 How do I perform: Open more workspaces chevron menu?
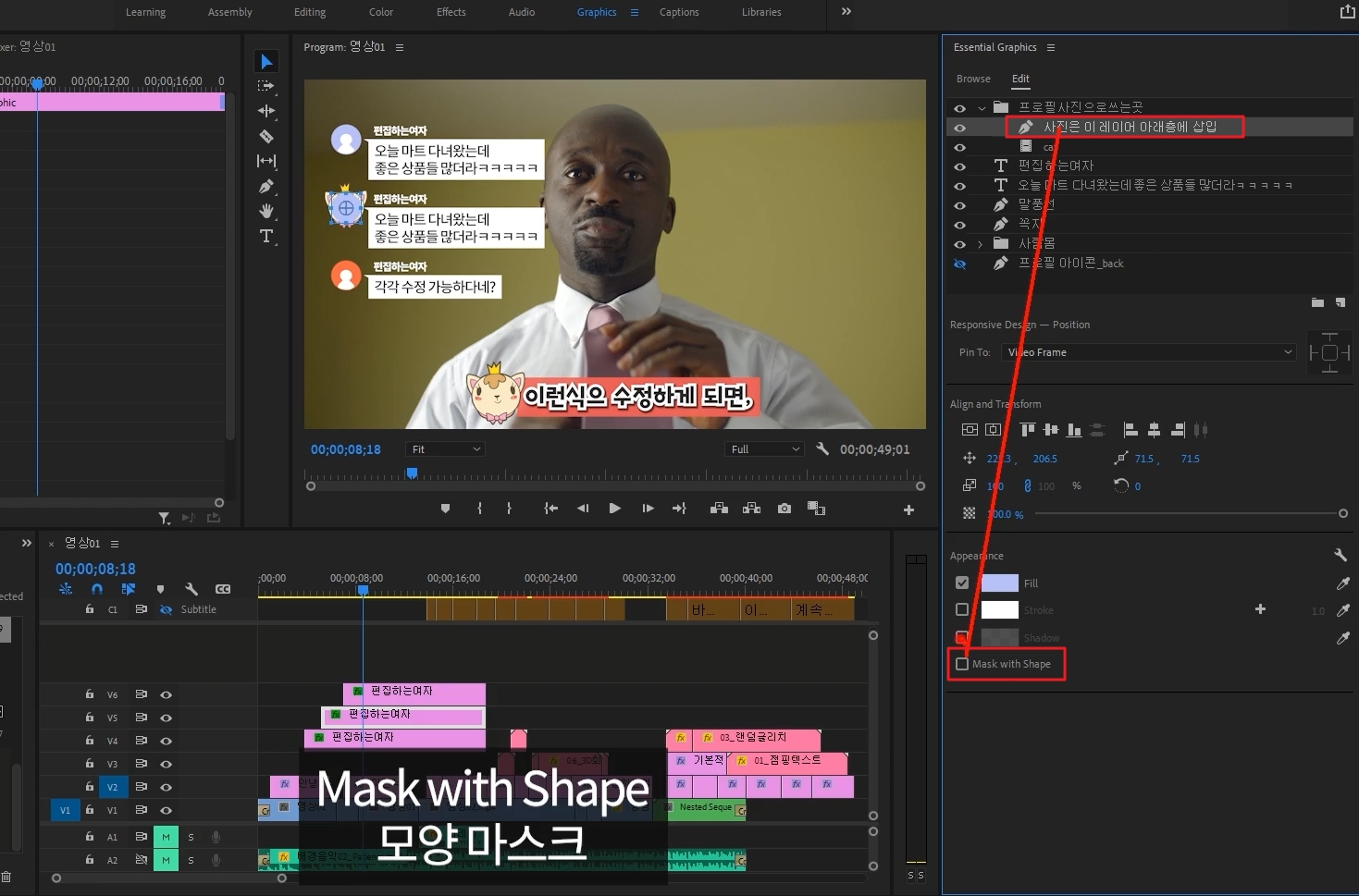point(846,12)
